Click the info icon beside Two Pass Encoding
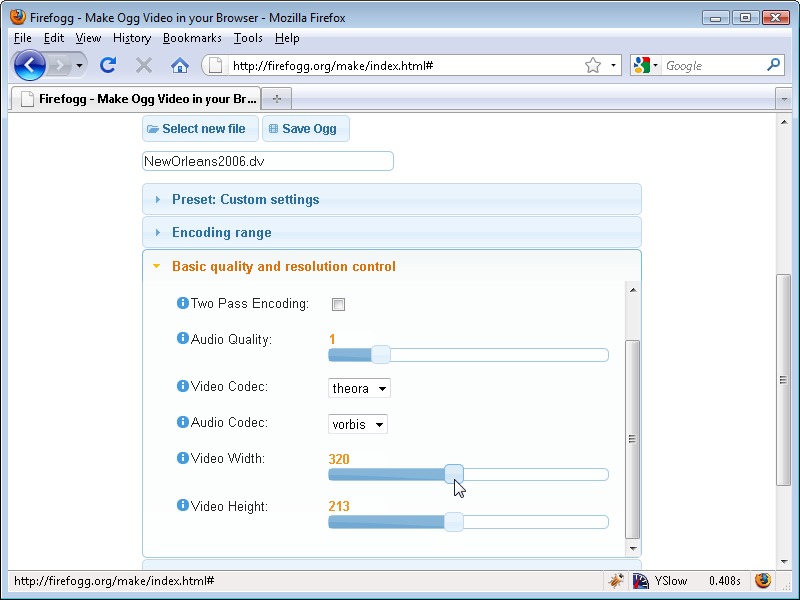Viewport: 800px width, 600px height. (x=182, y=304)
